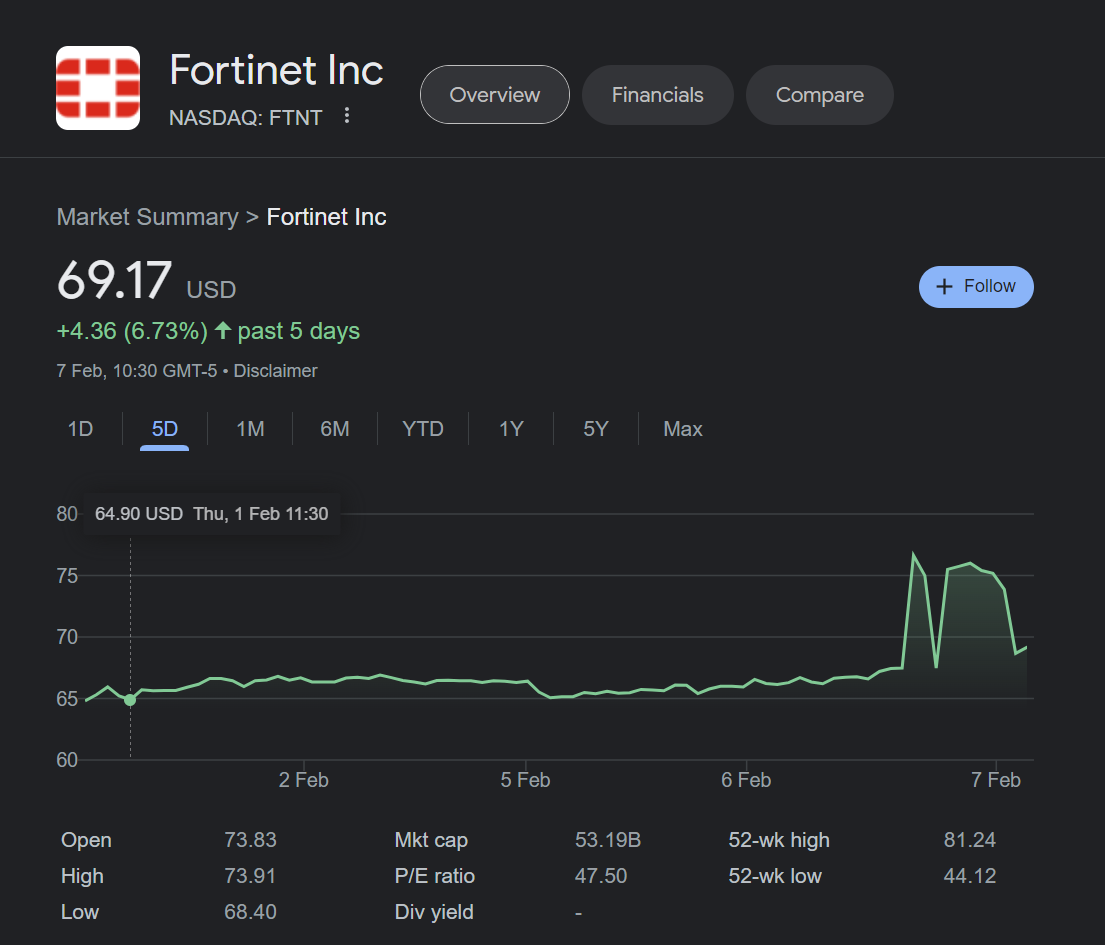
Task: Select the Compare tab
Action: point(819,95)
